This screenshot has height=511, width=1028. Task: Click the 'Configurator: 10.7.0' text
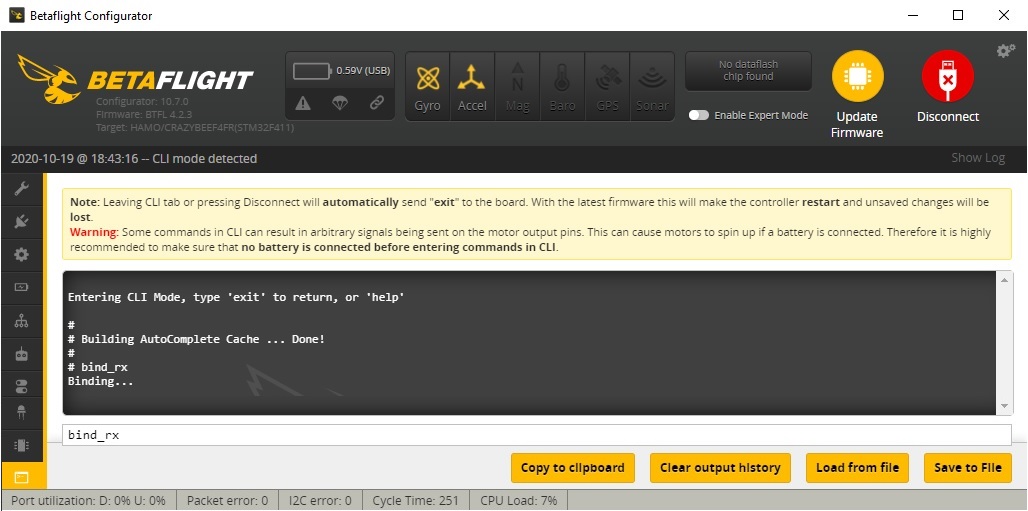pos(142,102)
